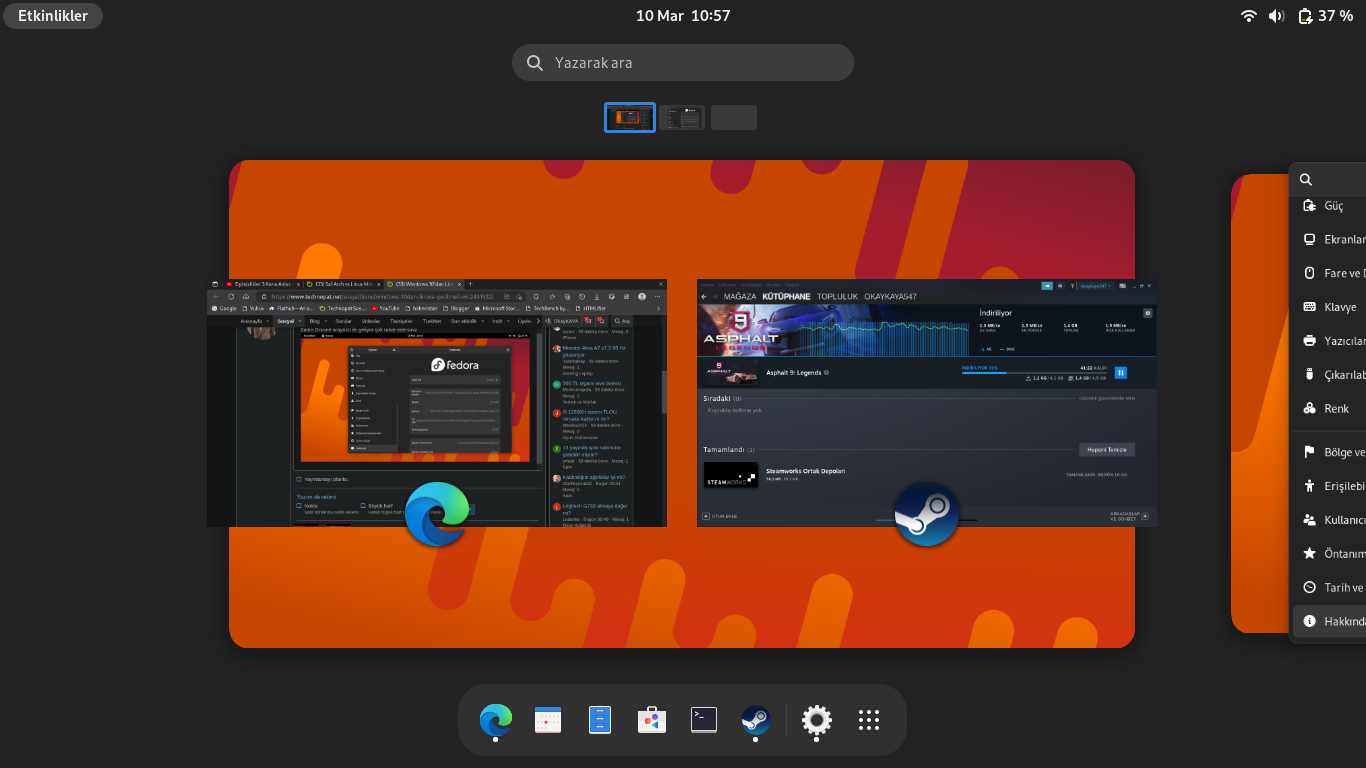Open Settings gear icon in the dock
The width and height of the screenshot is (1366, 768).
pos(817,720)
